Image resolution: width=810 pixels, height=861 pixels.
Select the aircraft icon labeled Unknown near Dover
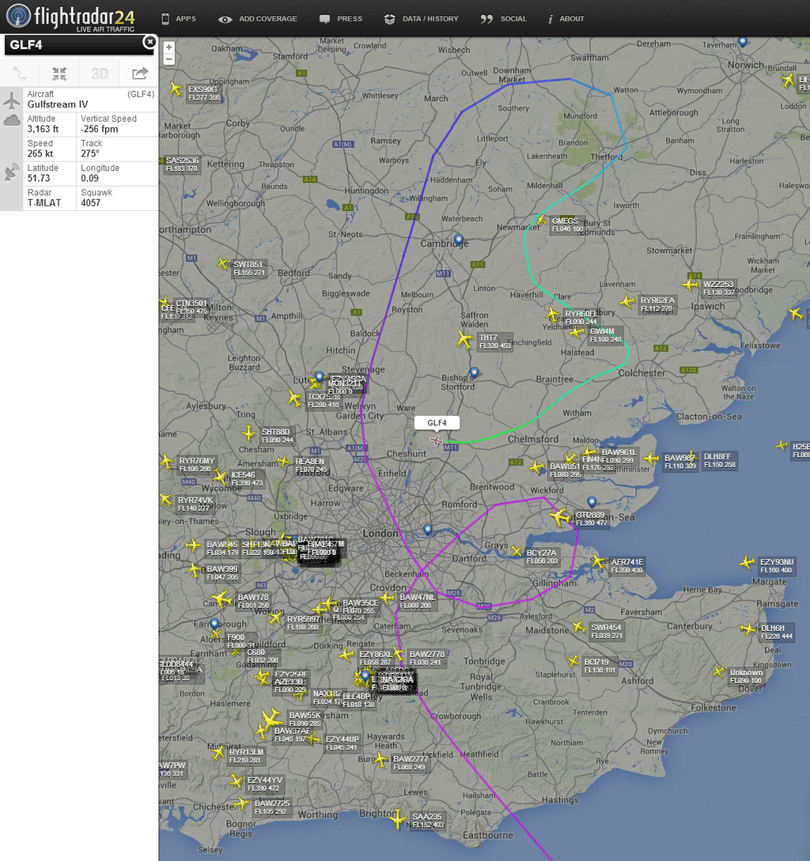click(x=718, y=672)
